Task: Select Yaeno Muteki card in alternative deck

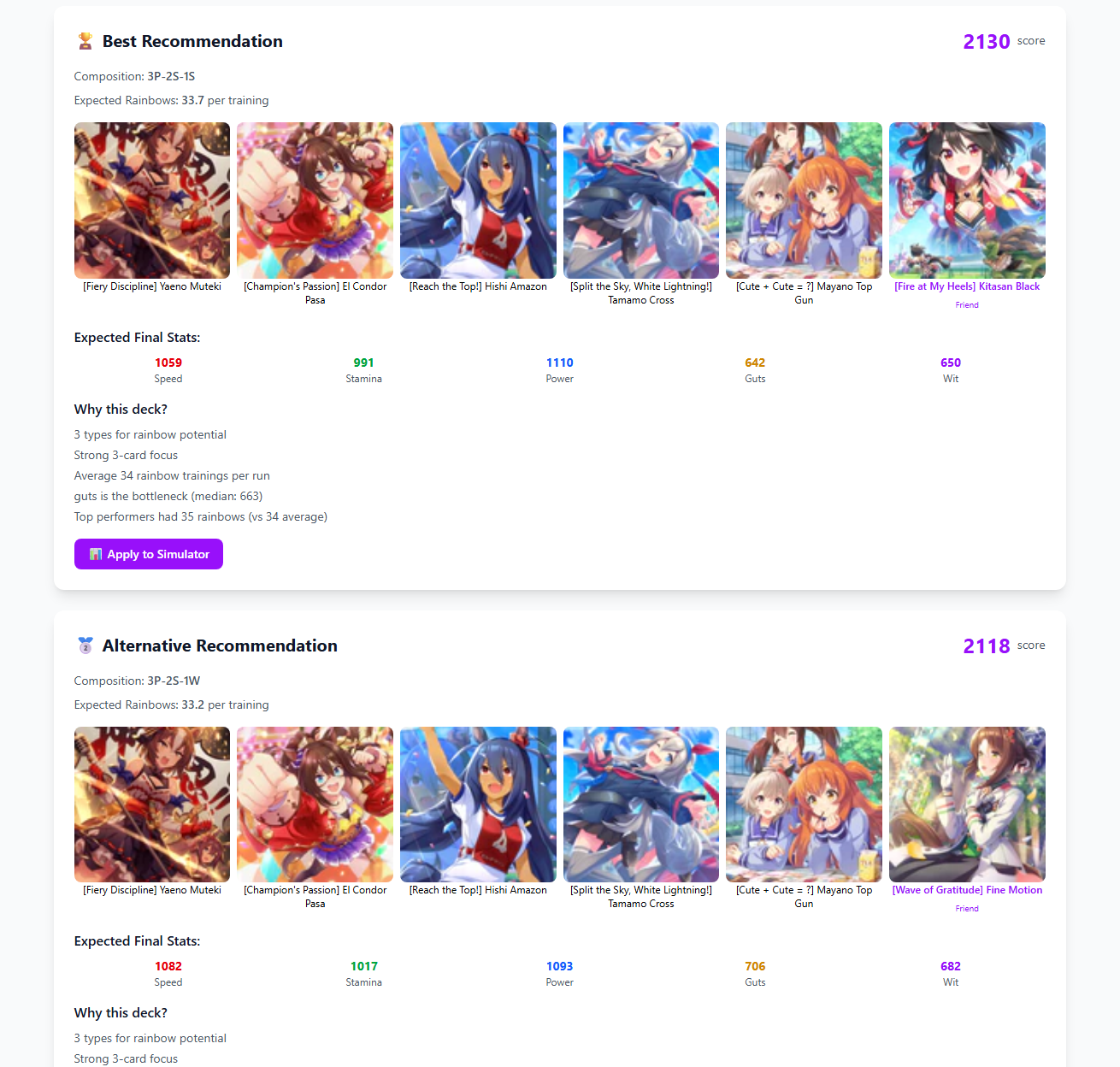Action: click(152, 805)
